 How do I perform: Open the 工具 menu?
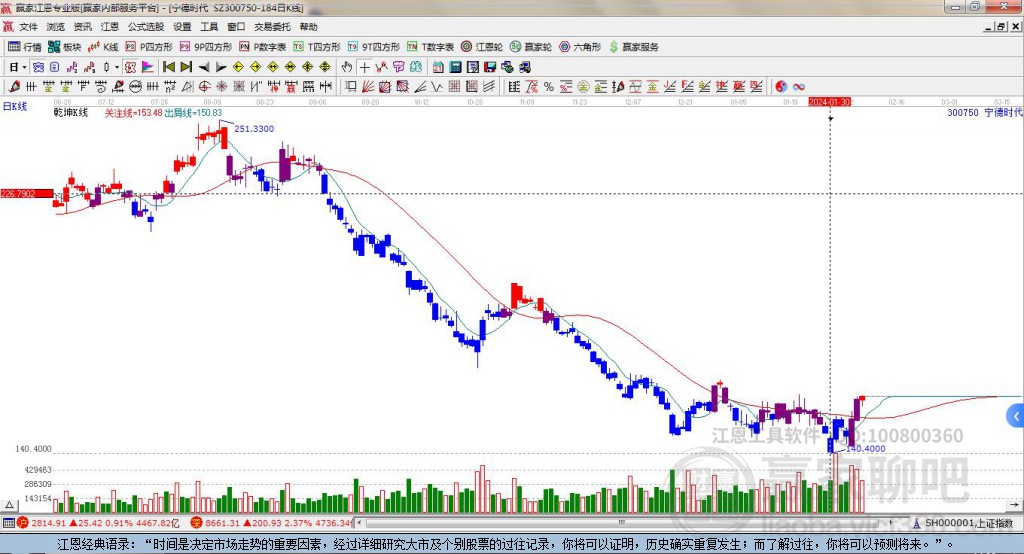(x=209, y=27)
